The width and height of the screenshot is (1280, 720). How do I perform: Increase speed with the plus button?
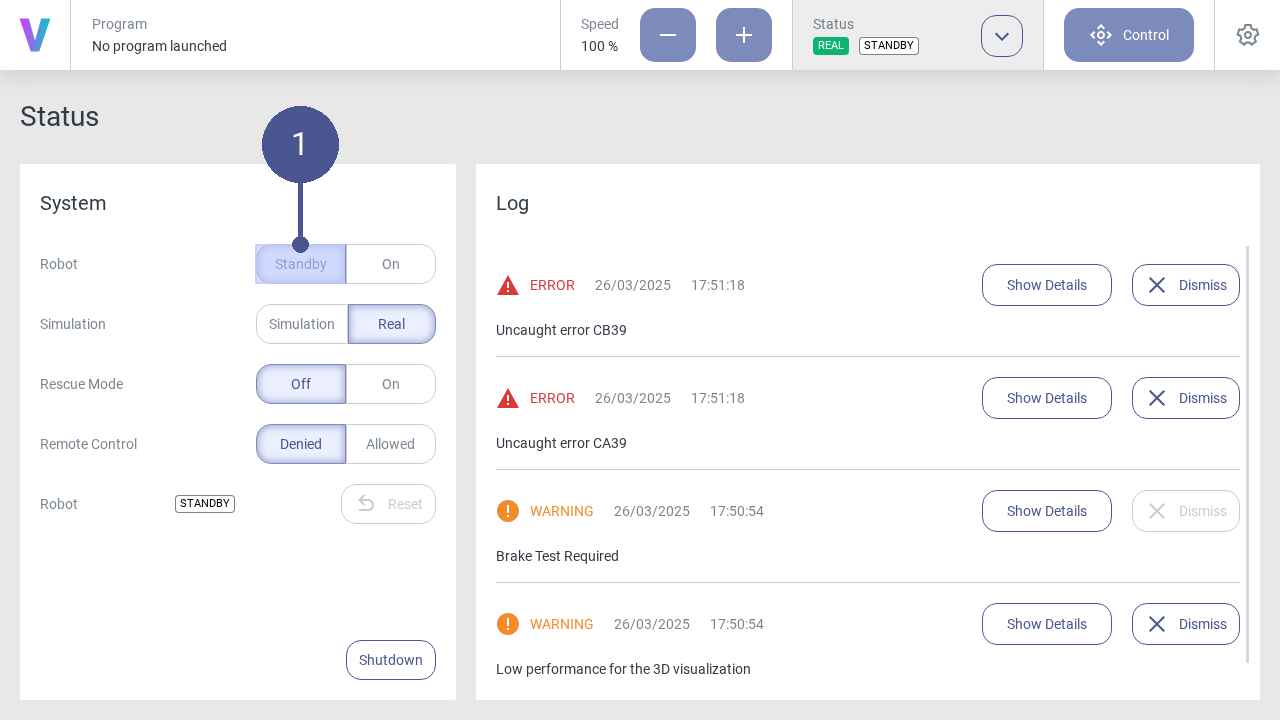[x=743, y=35]
